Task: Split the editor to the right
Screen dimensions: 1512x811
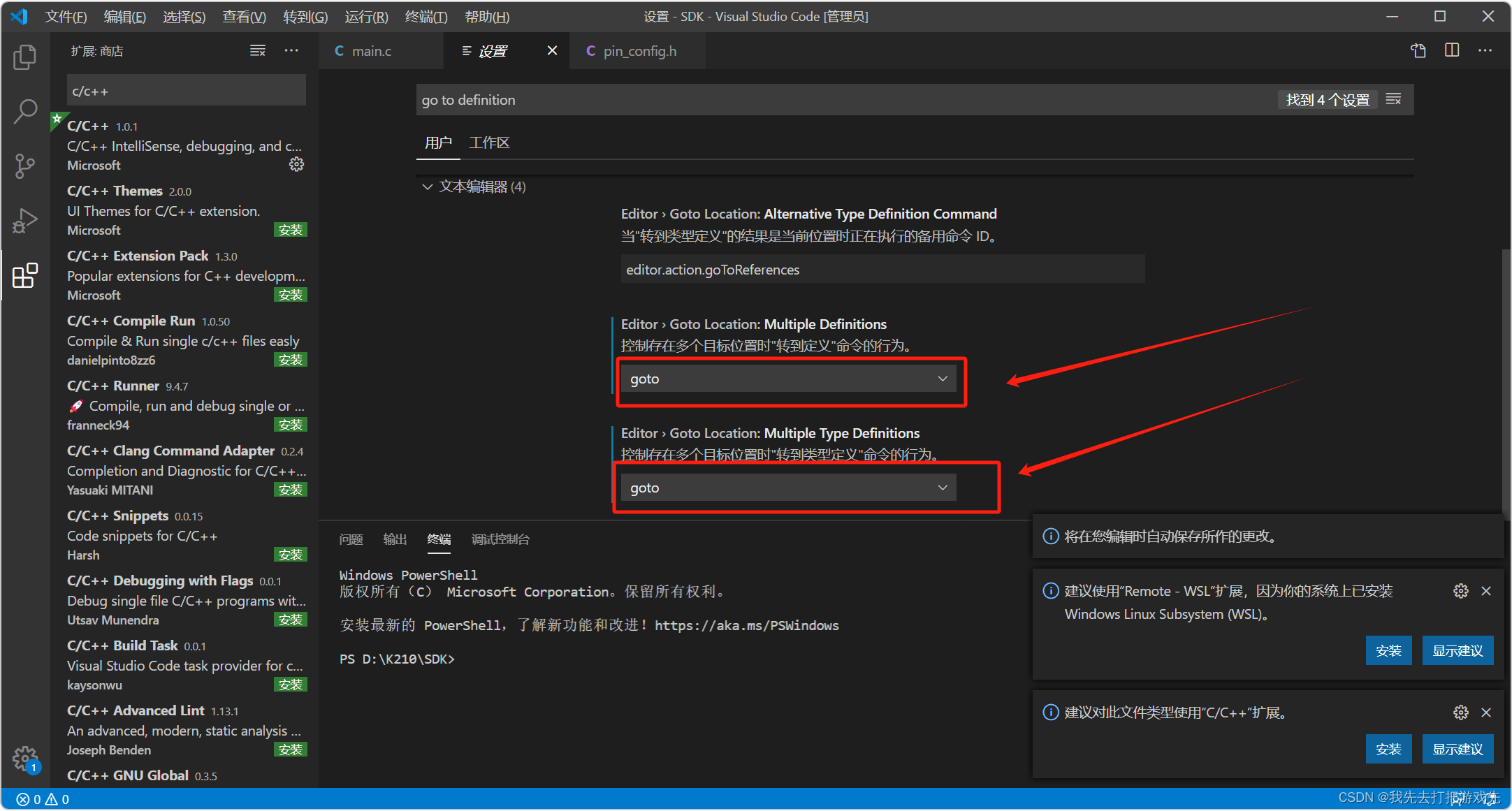Action: 1452,50
